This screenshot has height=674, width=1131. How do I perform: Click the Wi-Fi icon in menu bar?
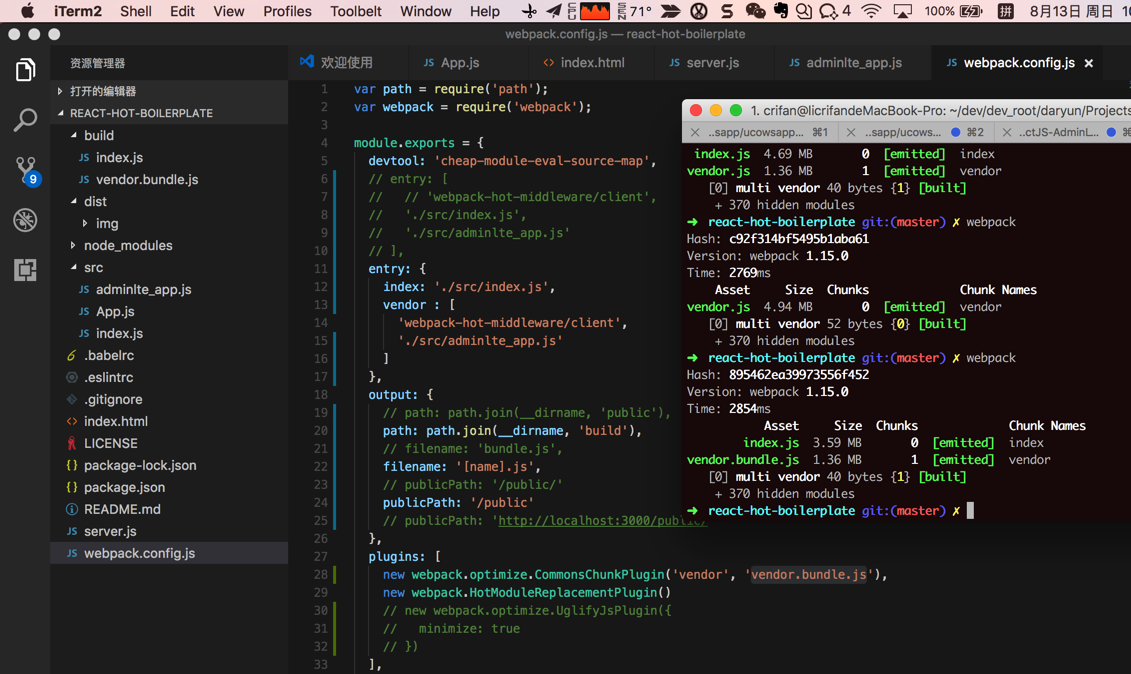pos(871,11)
